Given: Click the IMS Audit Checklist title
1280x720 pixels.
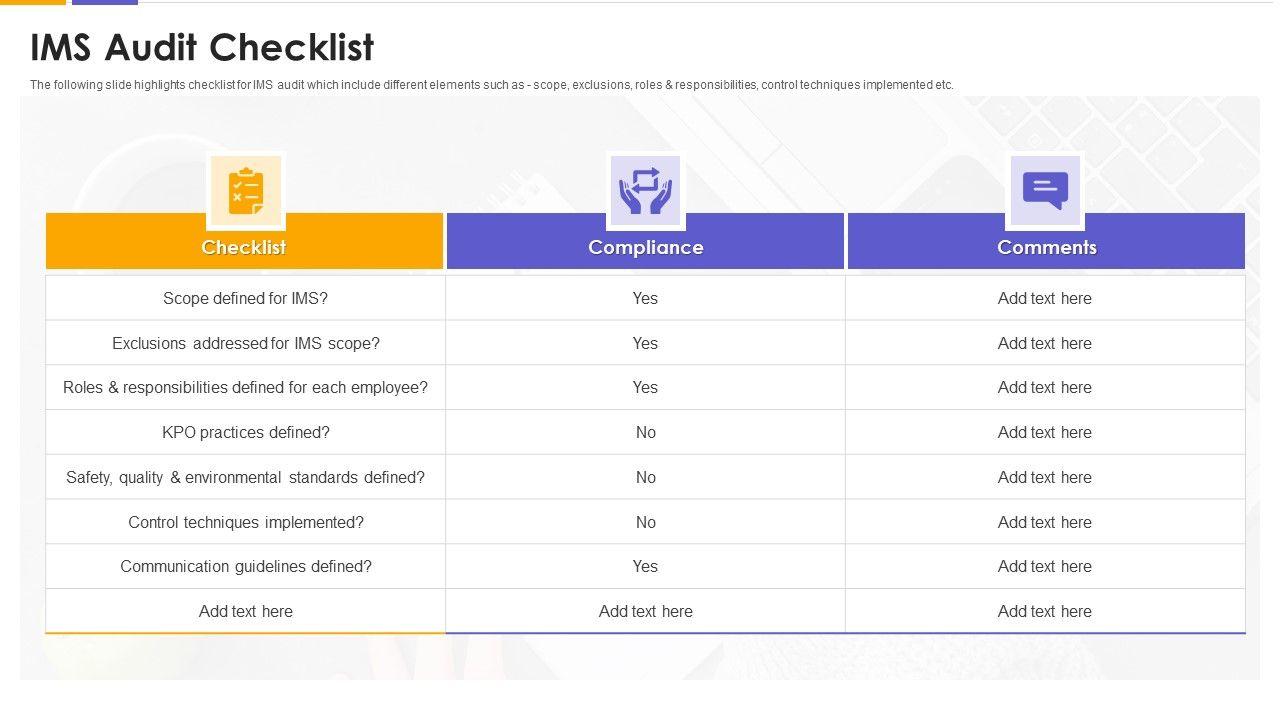Looking at the screenshot, I should coord(202,47).
